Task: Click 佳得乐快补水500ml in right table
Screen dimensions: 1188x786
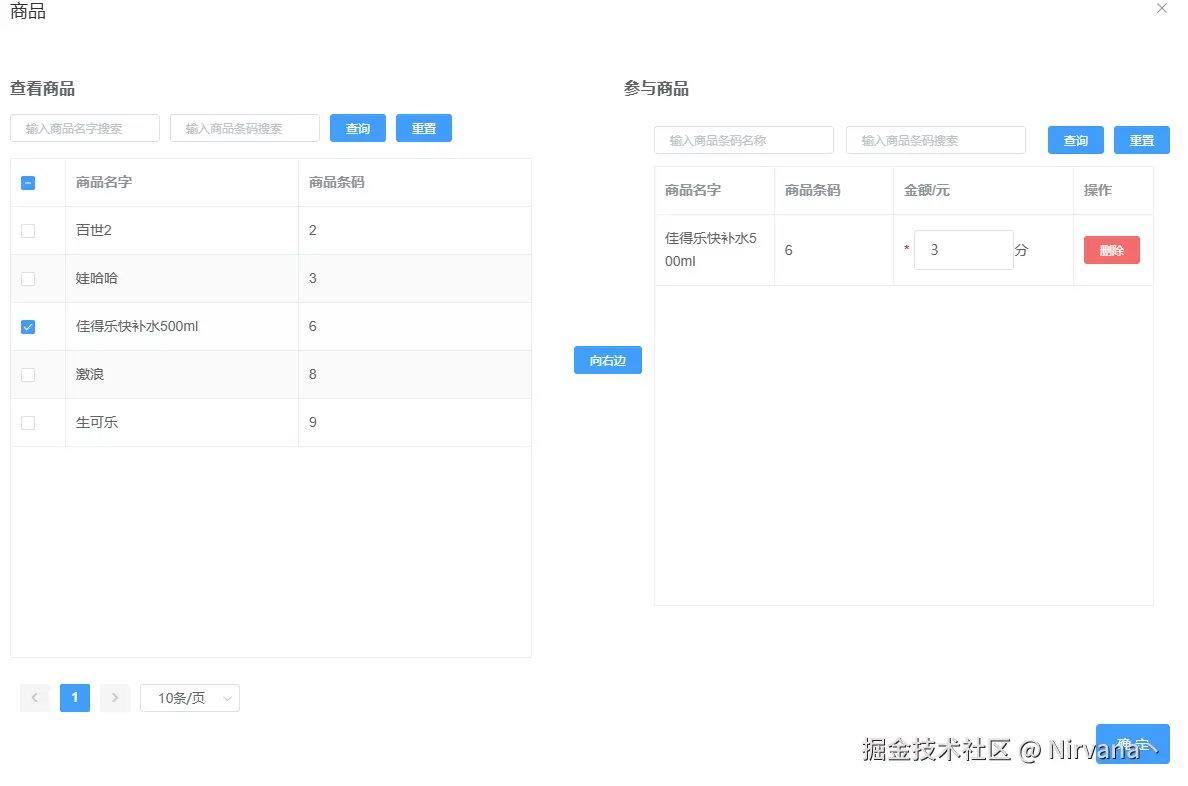Action: (x=711, y=249)
